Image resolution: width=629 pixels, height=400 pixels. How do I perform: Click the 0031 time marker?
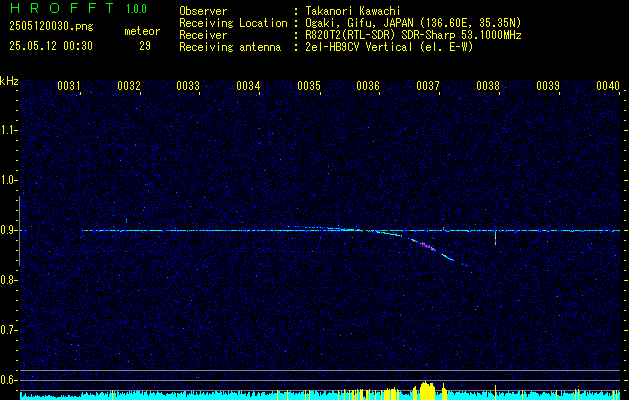click(69, 85)
